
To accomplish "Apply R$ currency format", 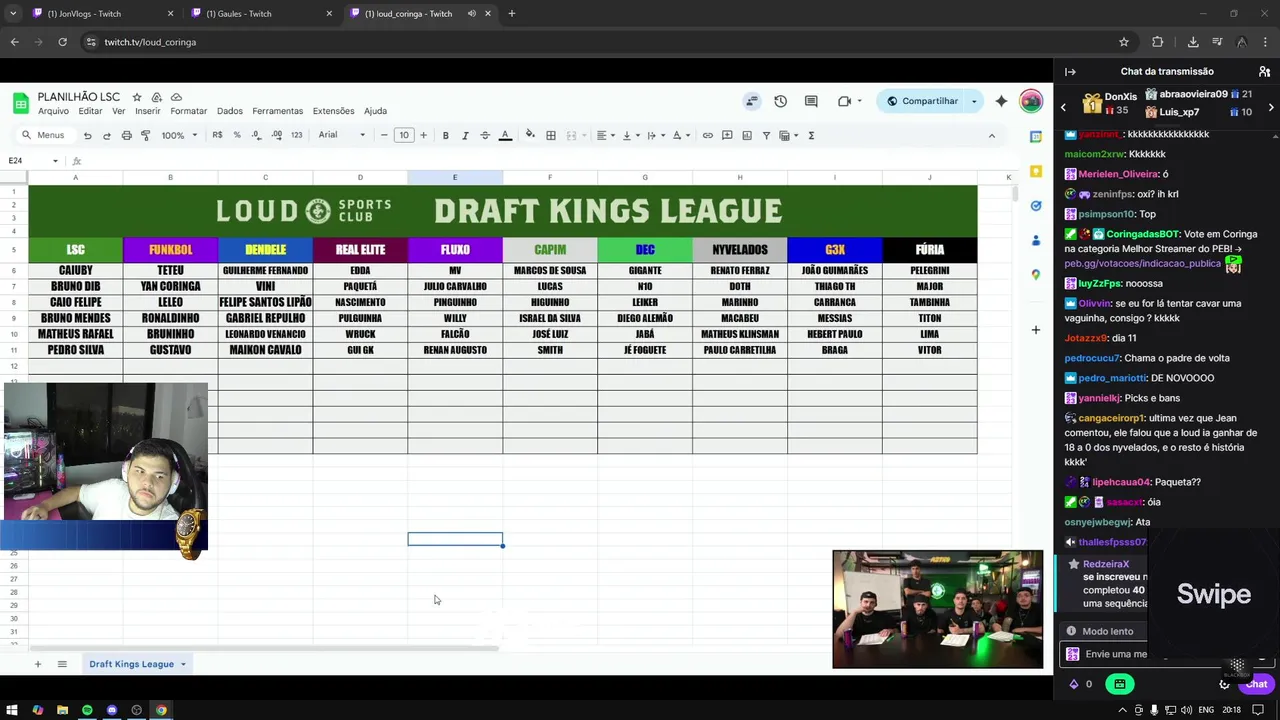I will click(217, 135).
